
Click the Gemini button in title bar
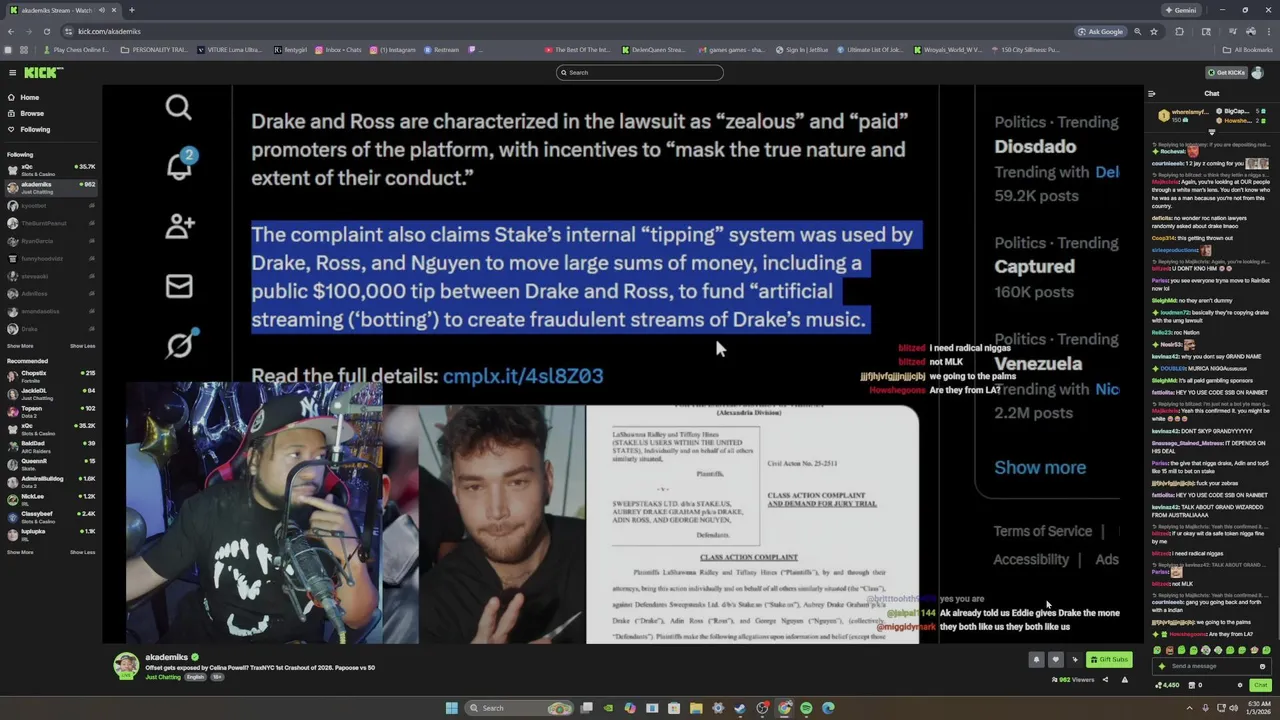click(x=1180, y=10)
